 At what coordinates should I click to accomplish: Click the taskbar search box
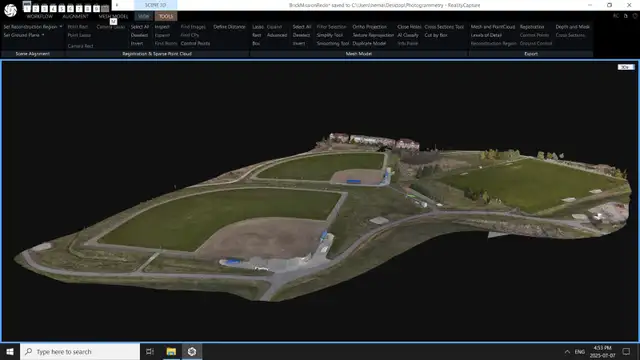80,351
